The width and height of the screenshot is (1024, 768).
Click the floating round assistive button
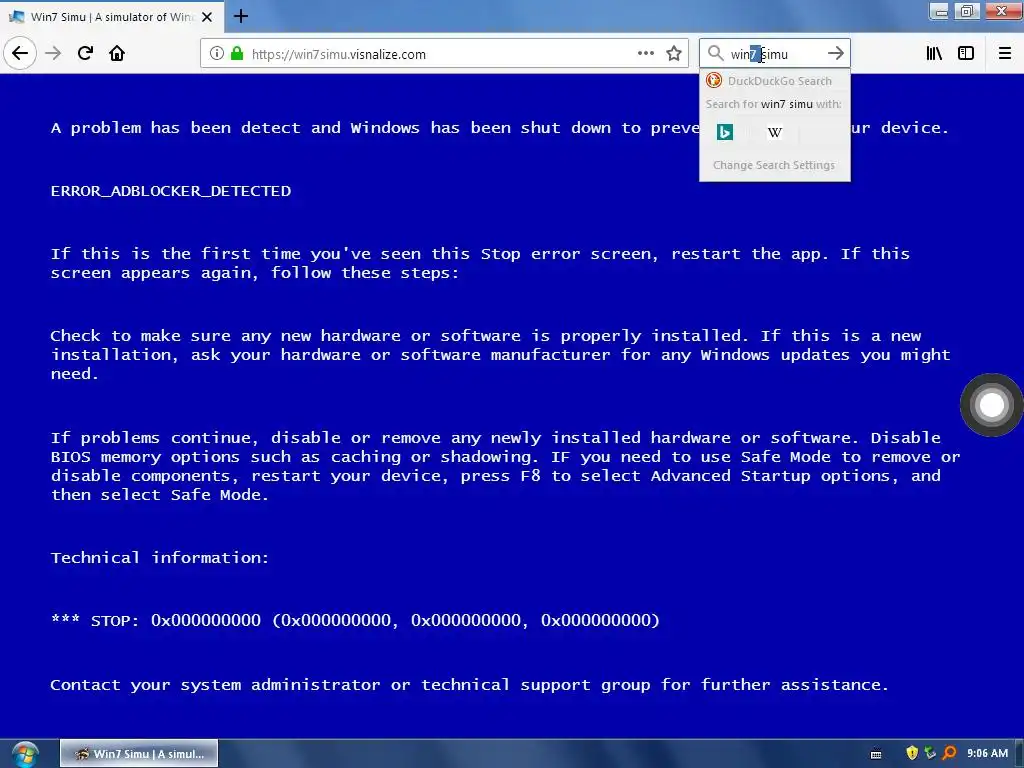coord(991,405)
